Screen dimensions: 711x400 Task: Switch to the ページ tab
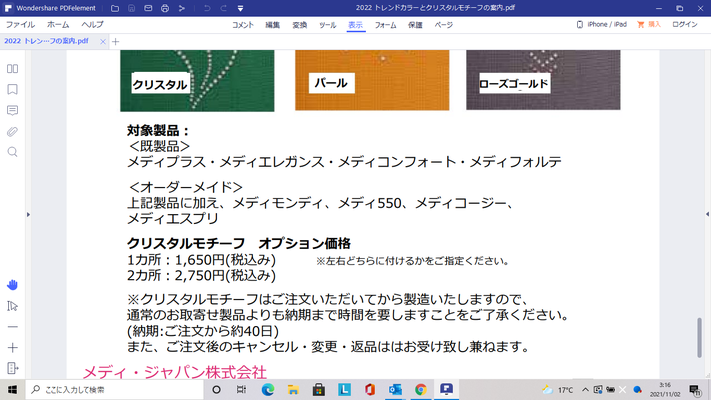(443, 25)
